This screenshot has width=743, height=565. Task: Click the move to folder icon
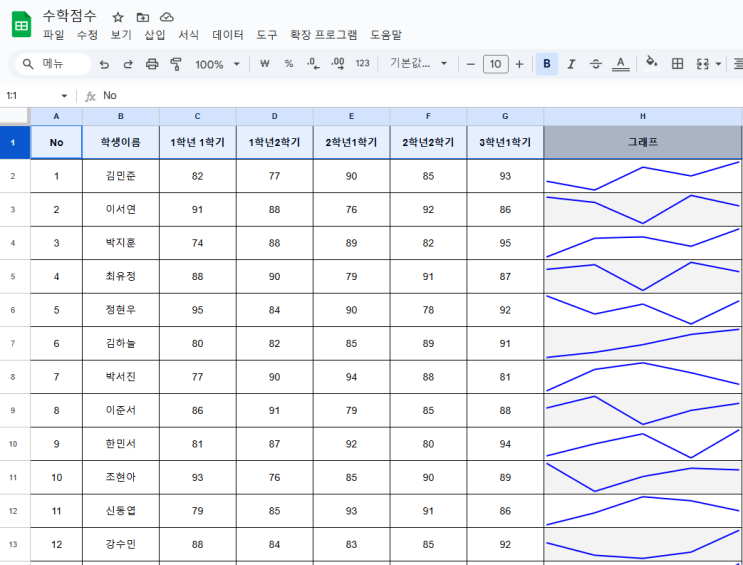(143, 18)
